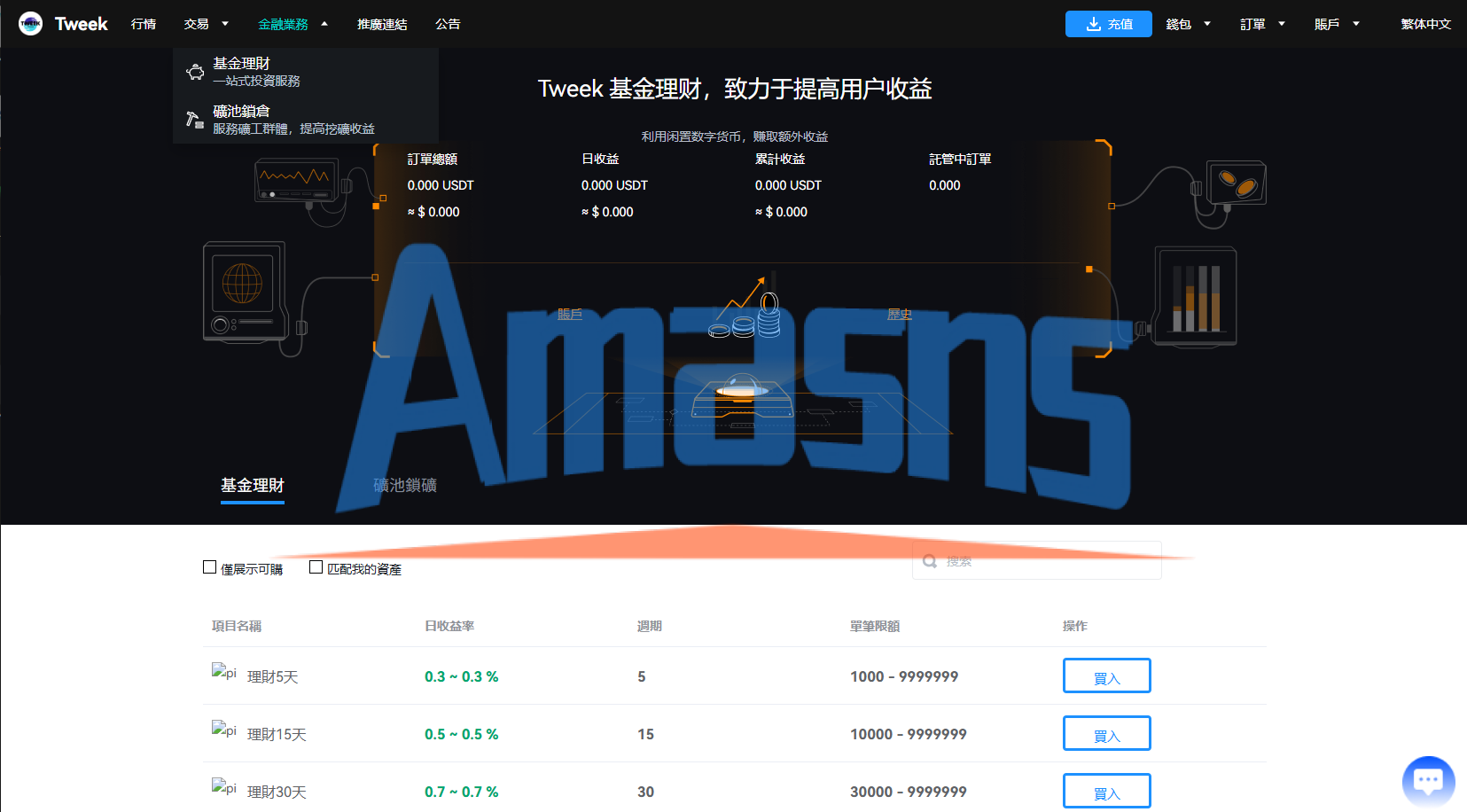Enable the 僅展示可購 checkbox

(209, 567)
